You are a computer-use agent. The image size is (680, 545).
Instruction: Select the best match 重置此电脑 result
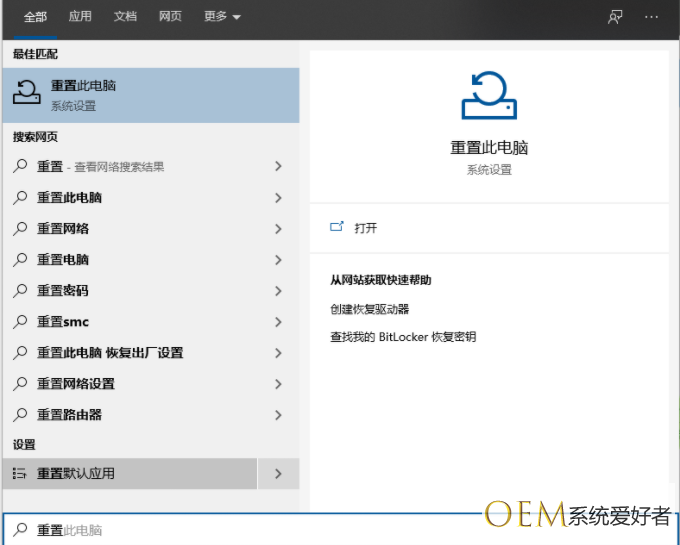pyautogui.click(x=150, y=94)
